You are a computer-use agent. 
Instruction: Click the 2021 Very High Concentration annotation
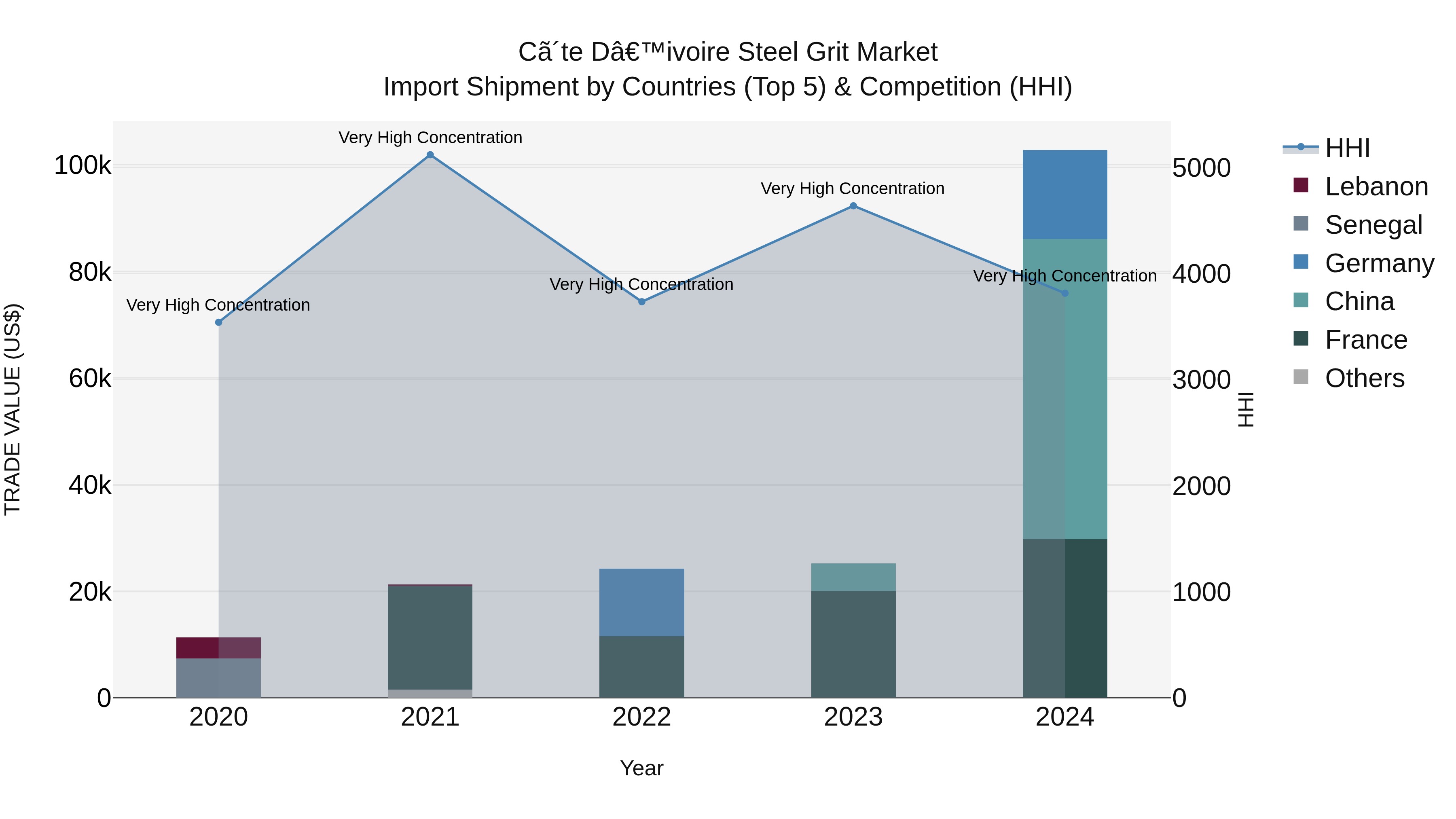pyautogui.click(x=430, y=138)
